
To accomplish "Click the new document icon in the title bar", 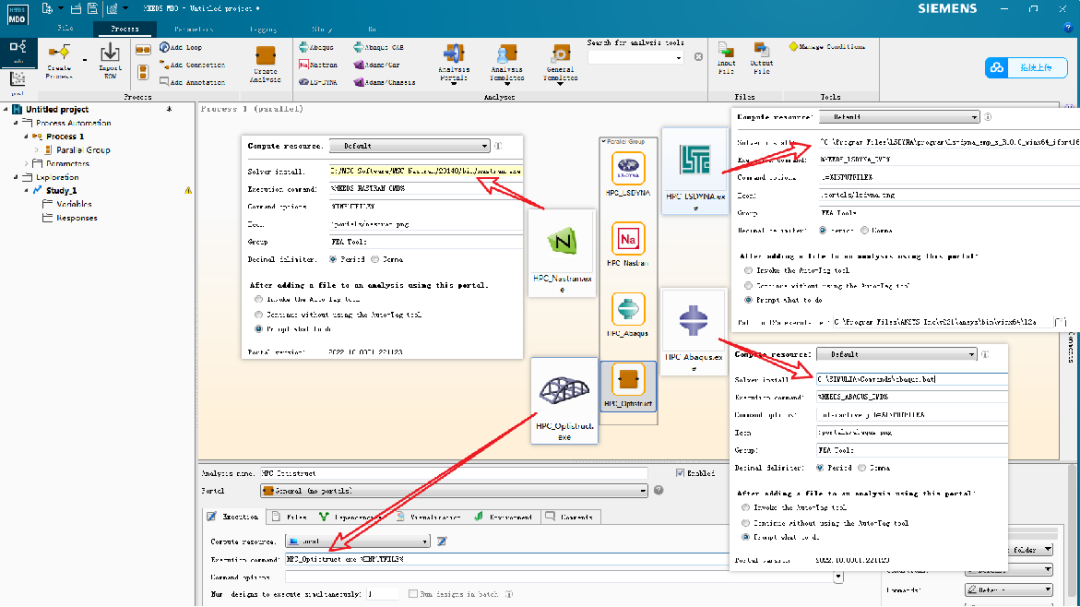I will pos(47,9).
